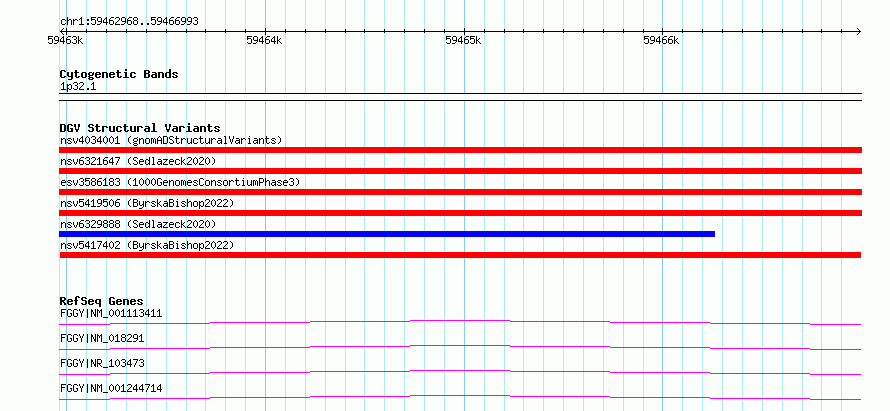
Task: Select the red bar under esv3586183
Action: tap(460, 192)
